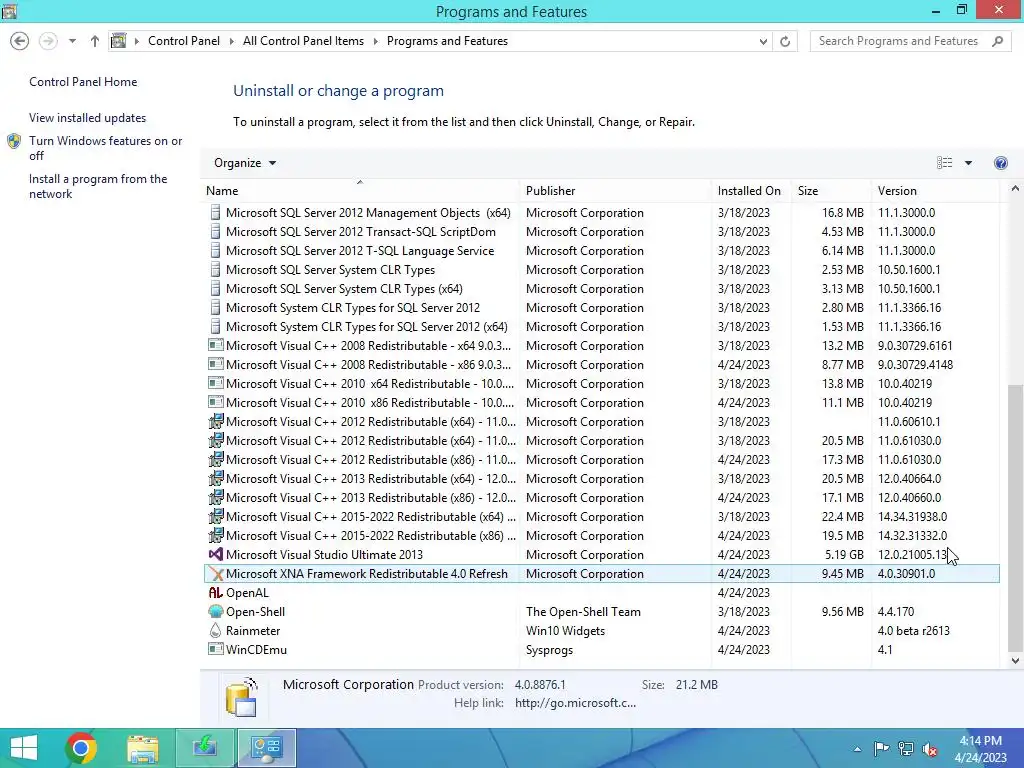Open the recent locations dropdown arrow

click(x=72, y=41)
